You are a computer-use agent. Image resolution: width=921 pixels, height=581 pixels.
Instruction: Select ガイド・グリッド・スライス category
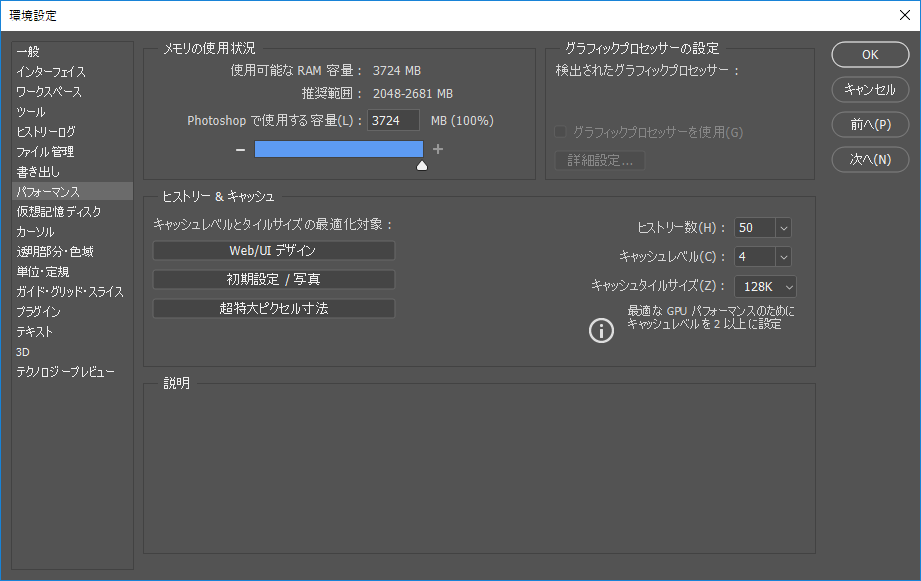pos(72,291)
